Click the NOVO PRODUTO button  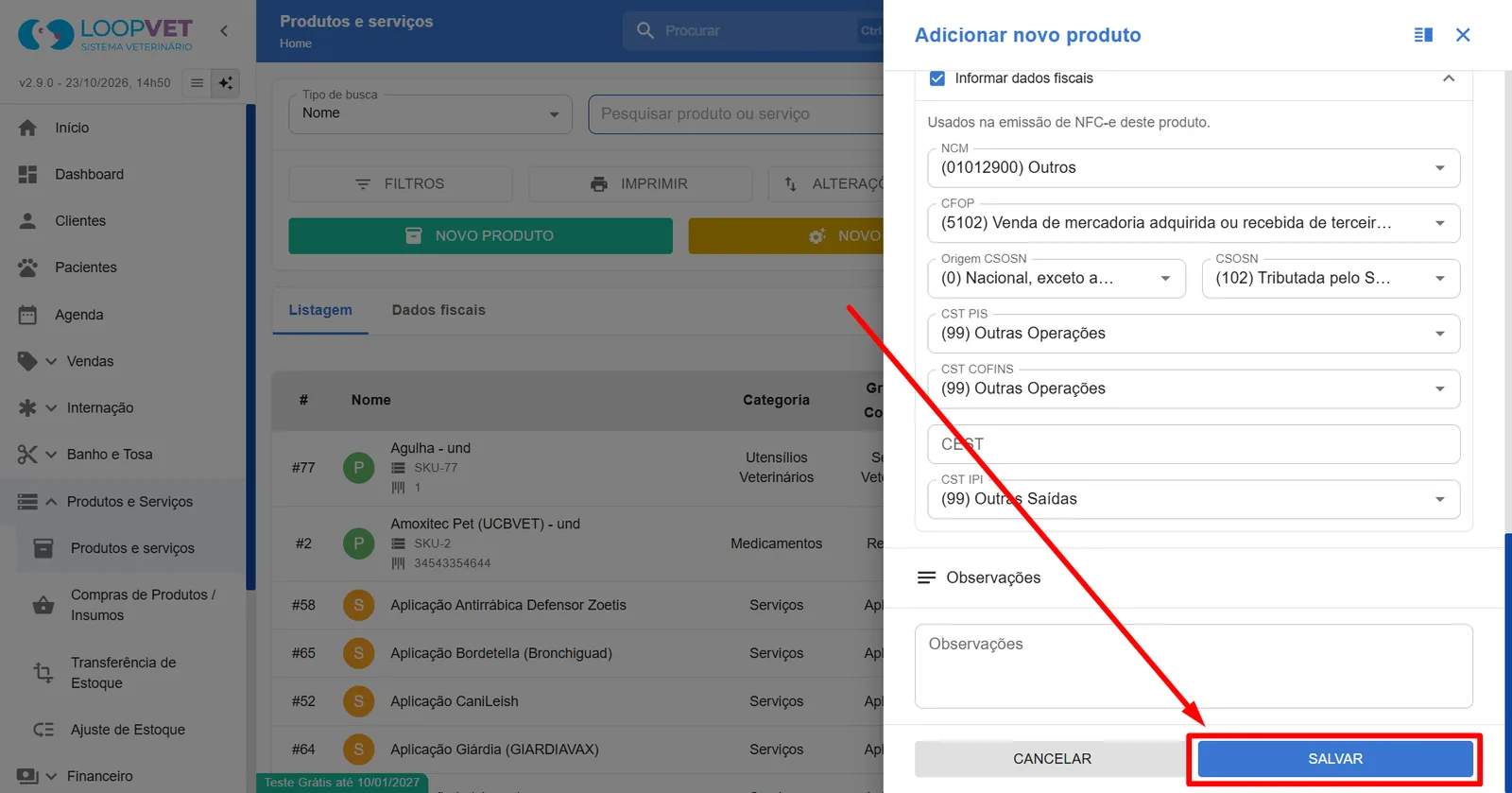click(480, 236)
